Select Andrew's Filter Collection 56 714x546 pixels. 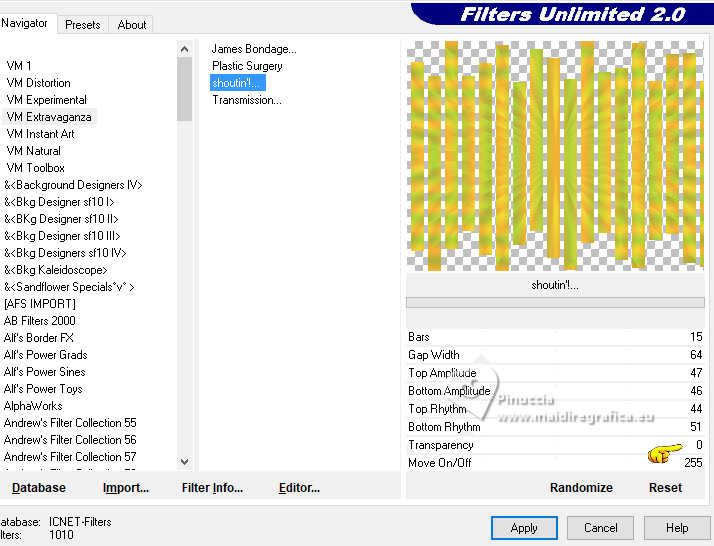tap(70, 440)
